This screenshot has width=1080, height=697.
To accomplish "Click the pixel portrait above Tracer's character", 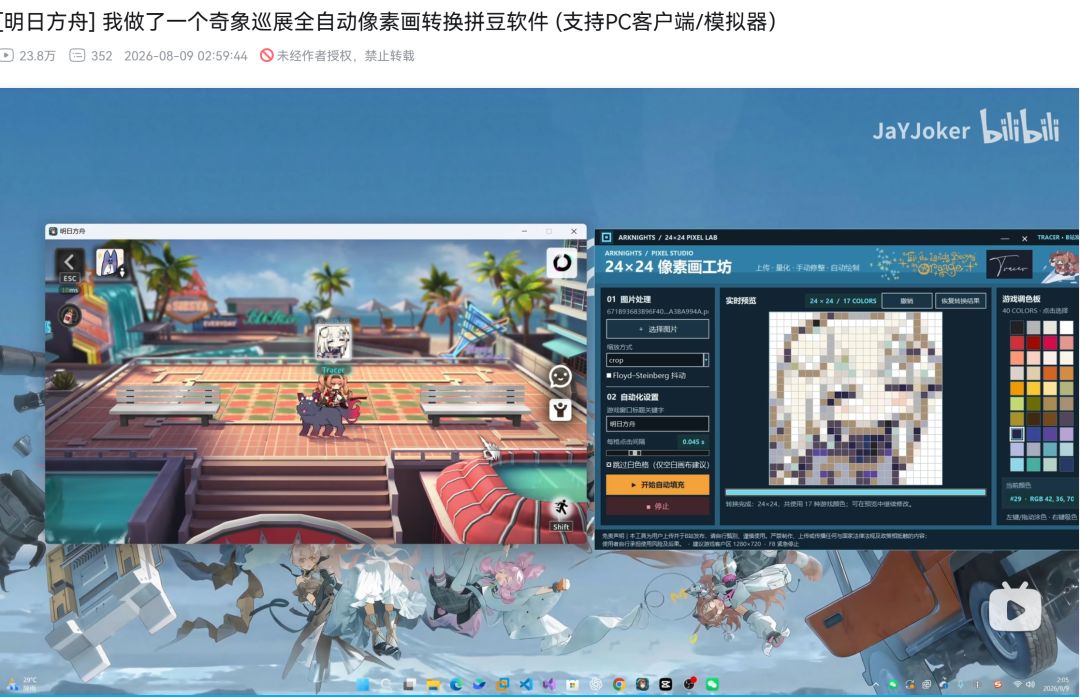I will (x=333, y=343).
